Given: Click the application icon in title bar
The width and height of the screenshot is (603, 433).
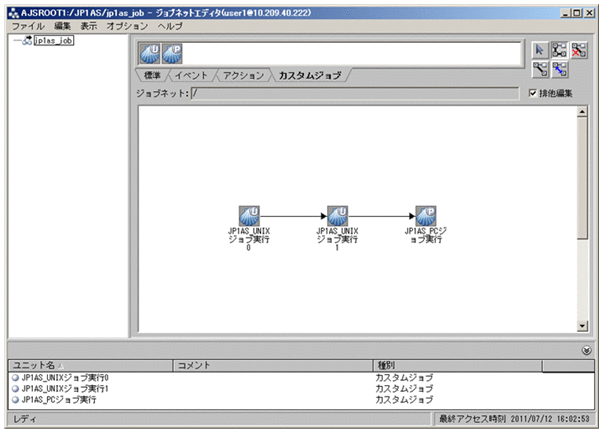Looking at the screenshot, I should (x=13, y=13).
